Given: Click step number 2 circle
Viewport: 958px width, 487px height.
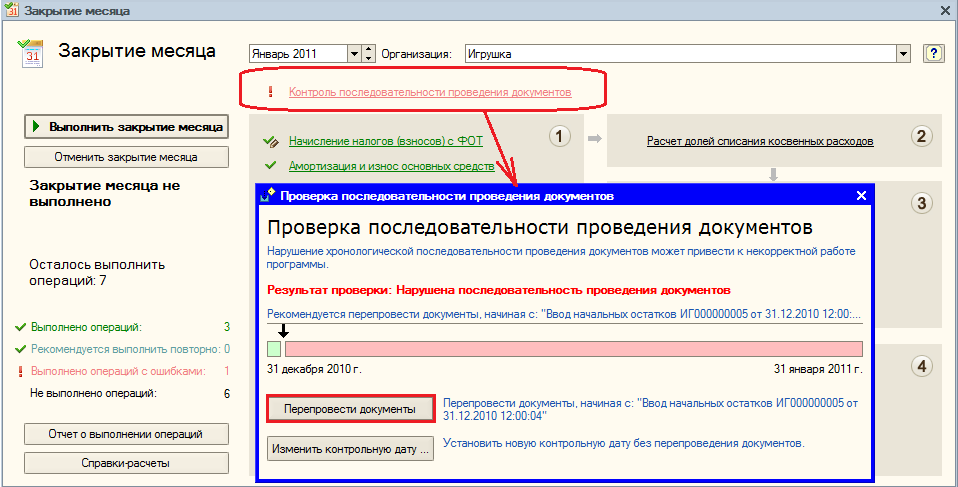Looking at the screenshot, I should (x=921, y=136).
